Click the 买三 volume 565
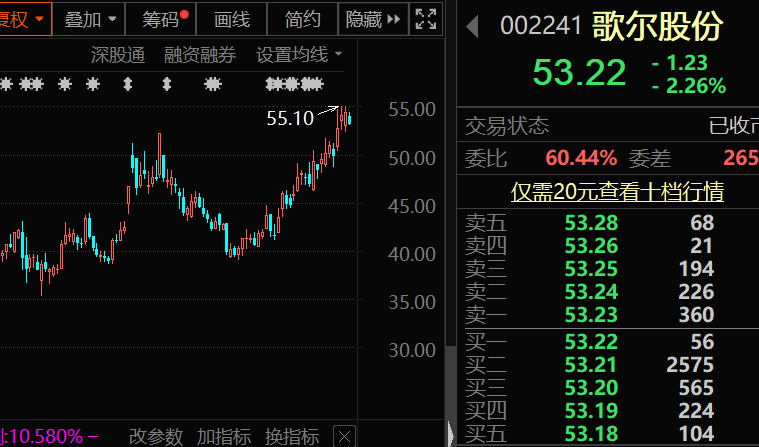Image resolution: width=759 pixels, height=447 pixels. [697, 388]
